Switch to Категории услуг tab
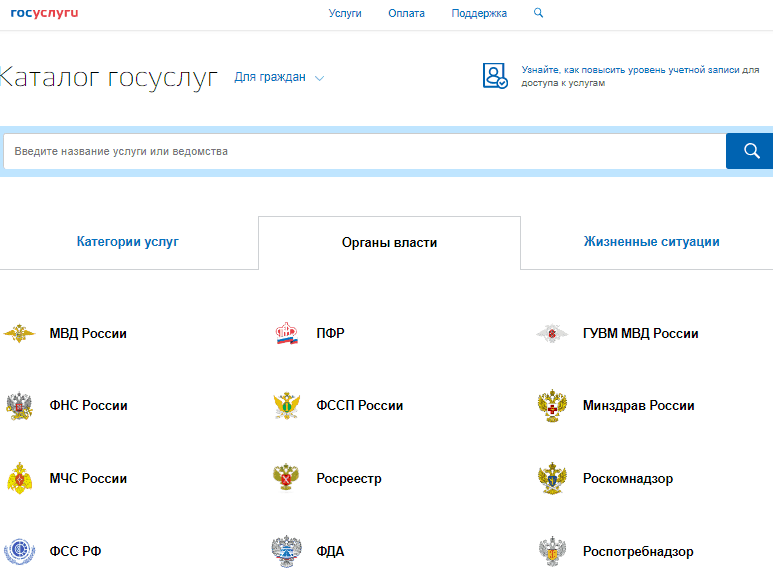The image size is (773, 572). (x=128, y=242)
